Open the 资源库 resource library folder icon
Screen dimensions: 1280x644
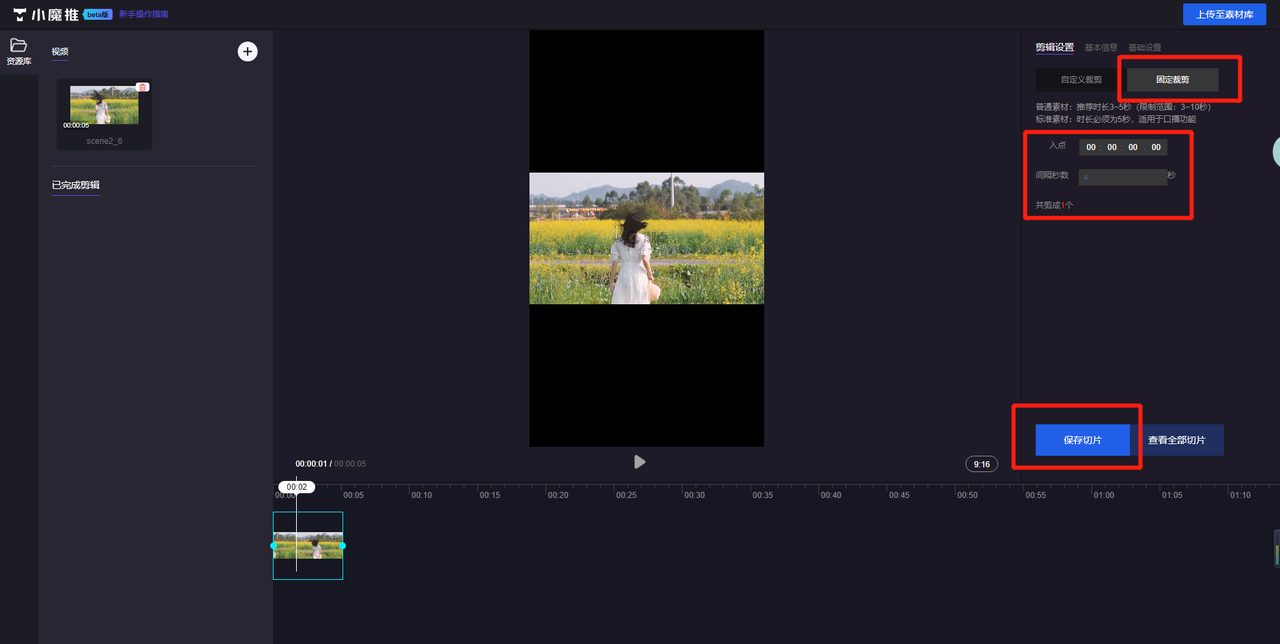[18, 45]
